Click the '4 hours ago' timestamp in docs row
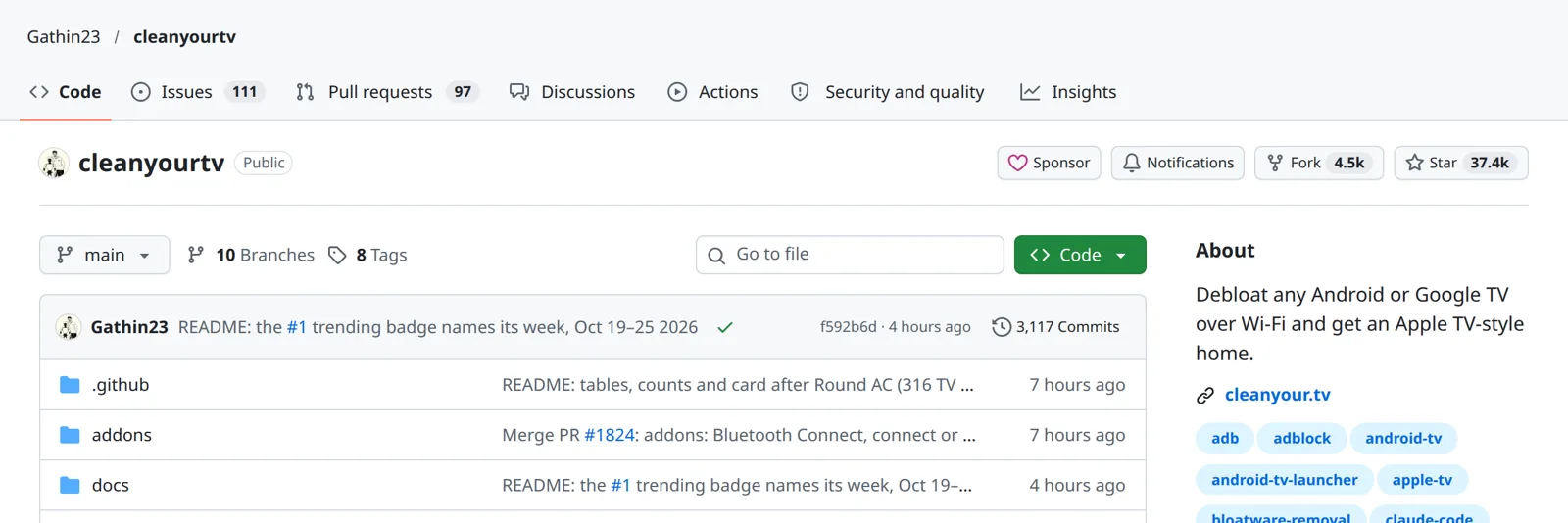 1077,485
